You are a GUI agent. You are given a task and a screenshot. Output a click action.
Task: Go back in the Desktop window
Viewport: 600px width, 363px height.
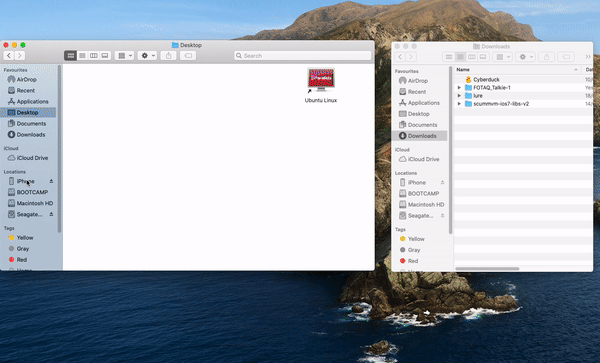[9, 55]
